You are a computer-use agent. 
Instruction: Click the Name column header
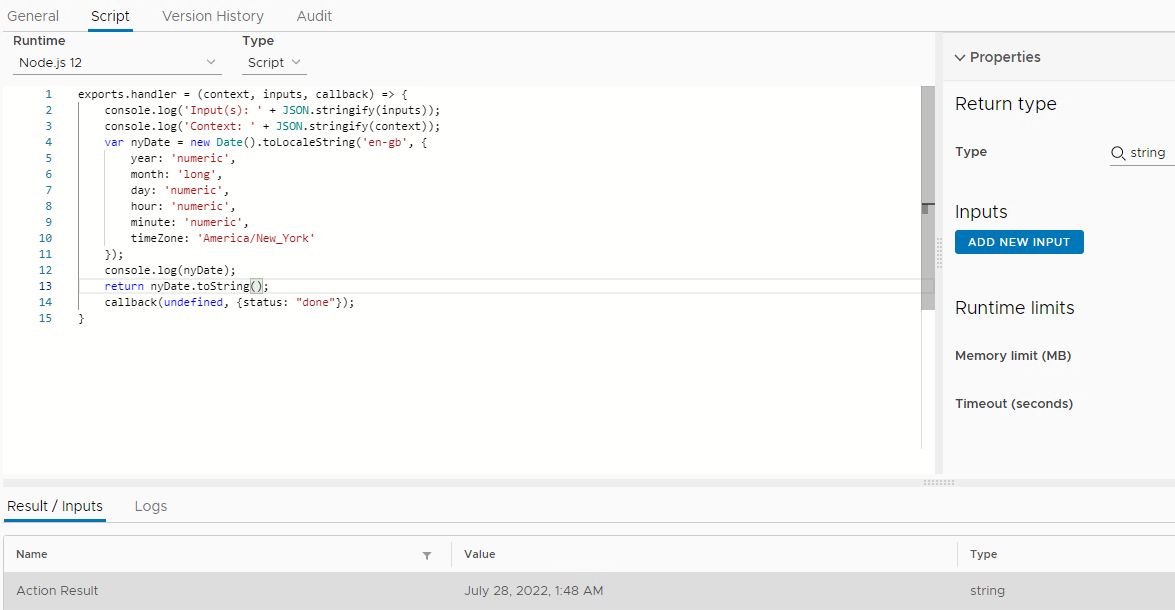31,554
